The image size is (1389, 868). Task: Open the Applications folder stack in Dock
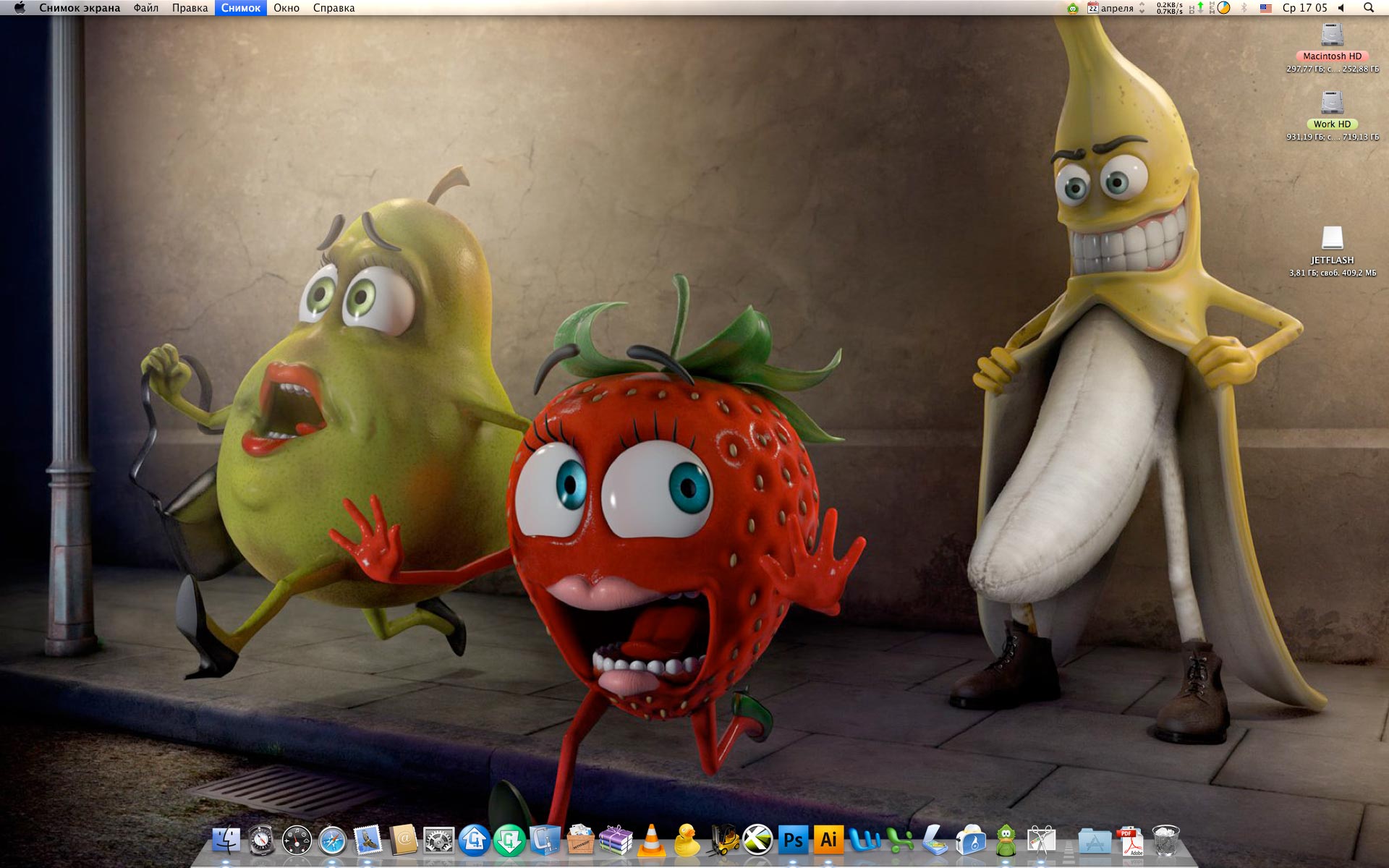tap(1095, 841)
